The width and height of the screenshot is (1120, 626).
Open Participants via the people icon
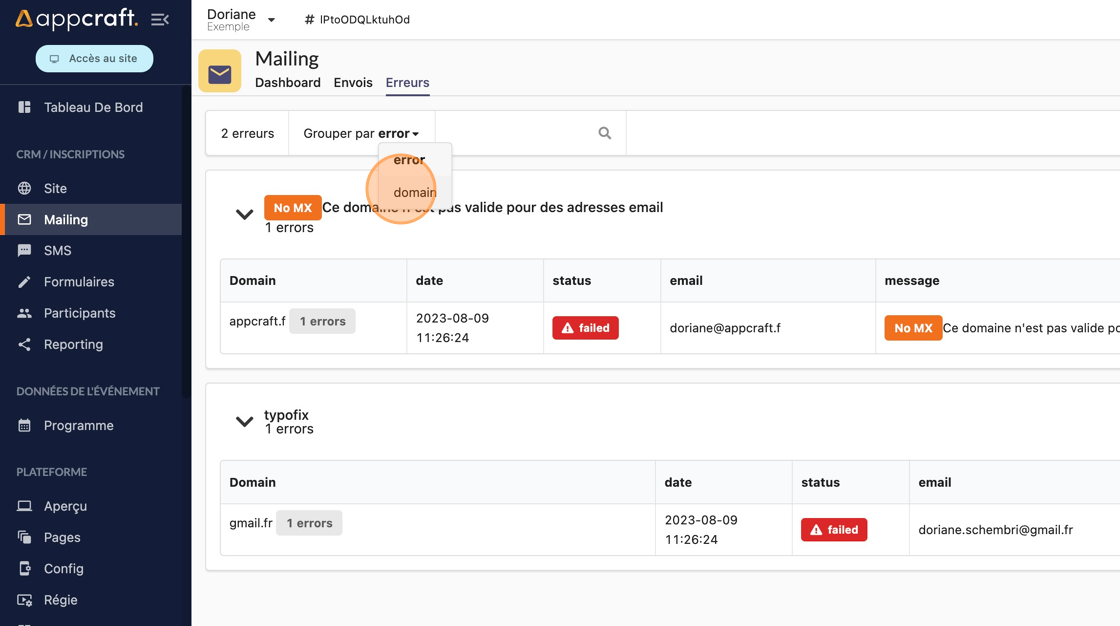pyautogui.click(x=25, y=313)
